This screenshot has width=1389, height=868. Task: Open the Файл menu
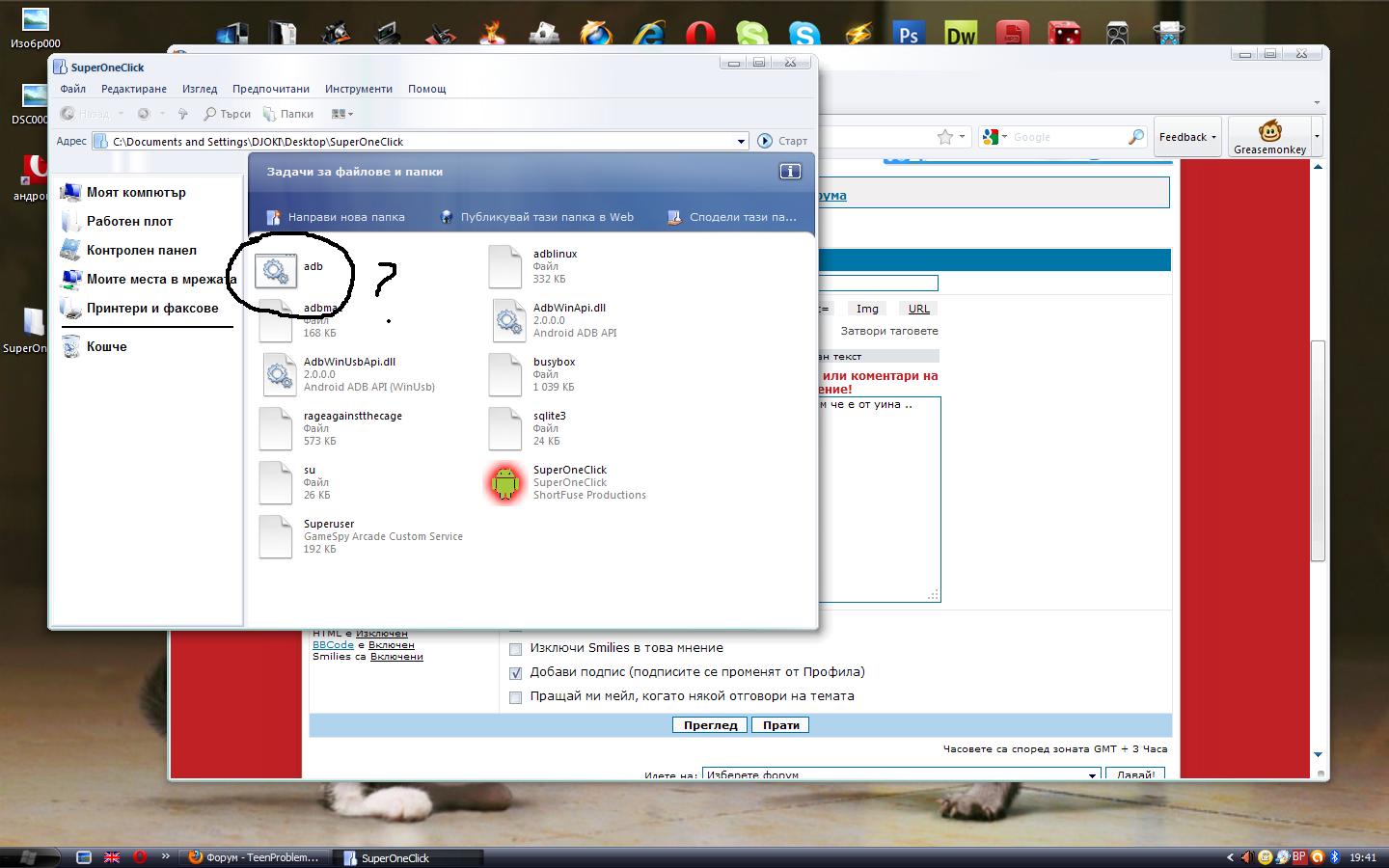(73, 89)
